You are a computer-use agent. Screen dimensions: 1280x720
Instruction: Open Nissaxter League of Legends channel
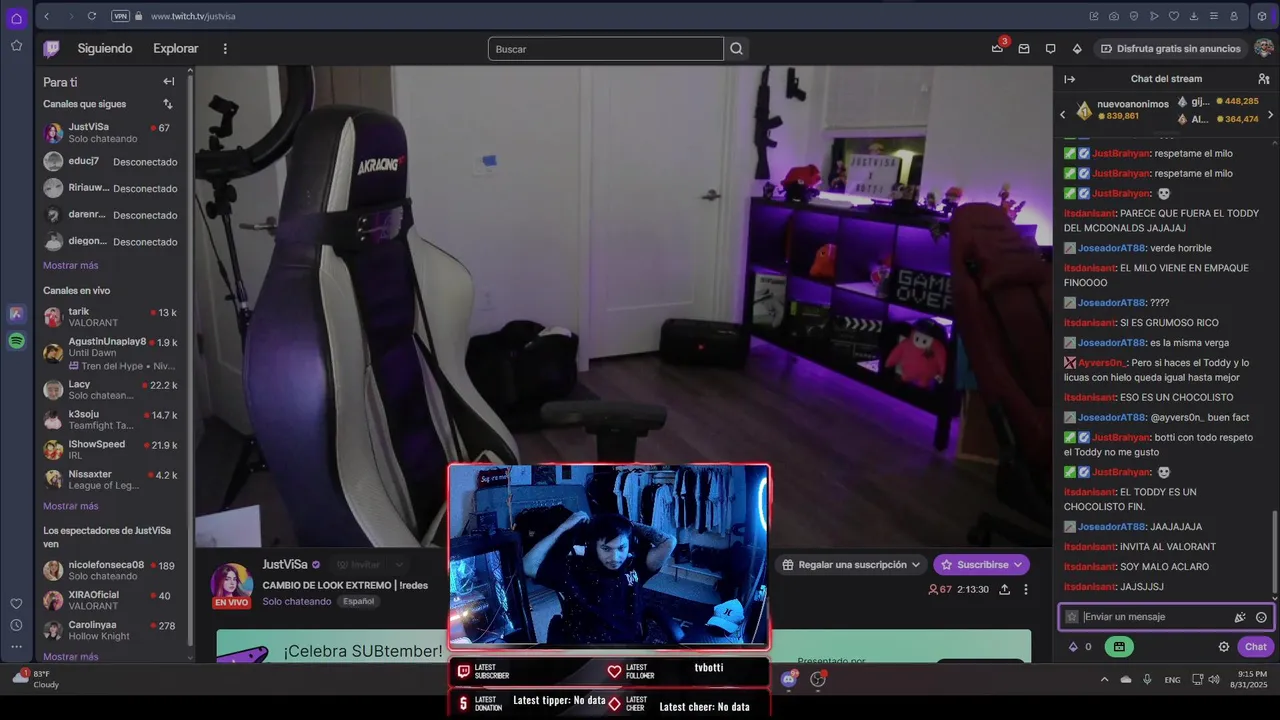(110, 480)
